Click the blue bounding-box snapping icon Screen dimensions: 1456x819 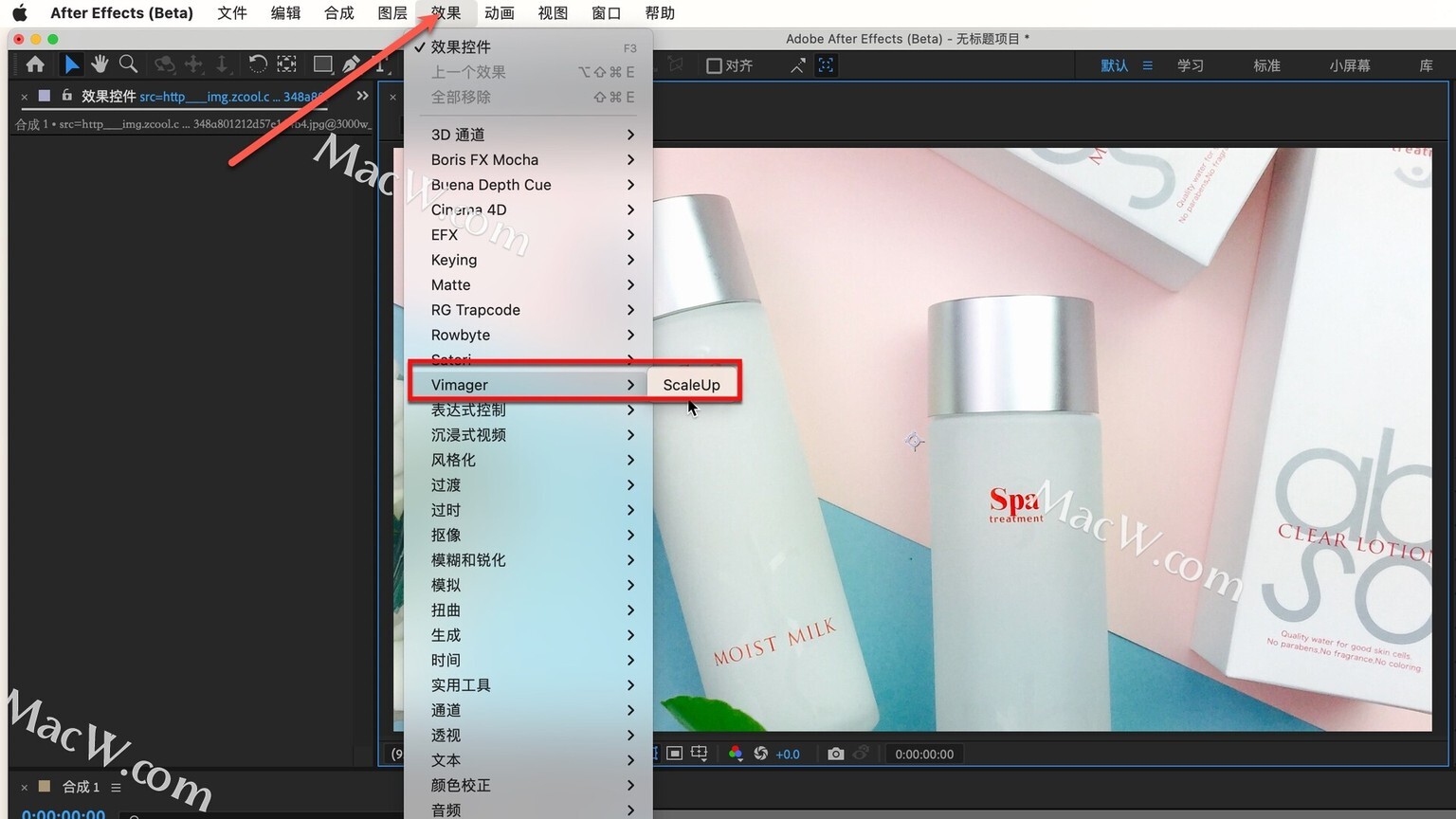(x=827, y=65)
